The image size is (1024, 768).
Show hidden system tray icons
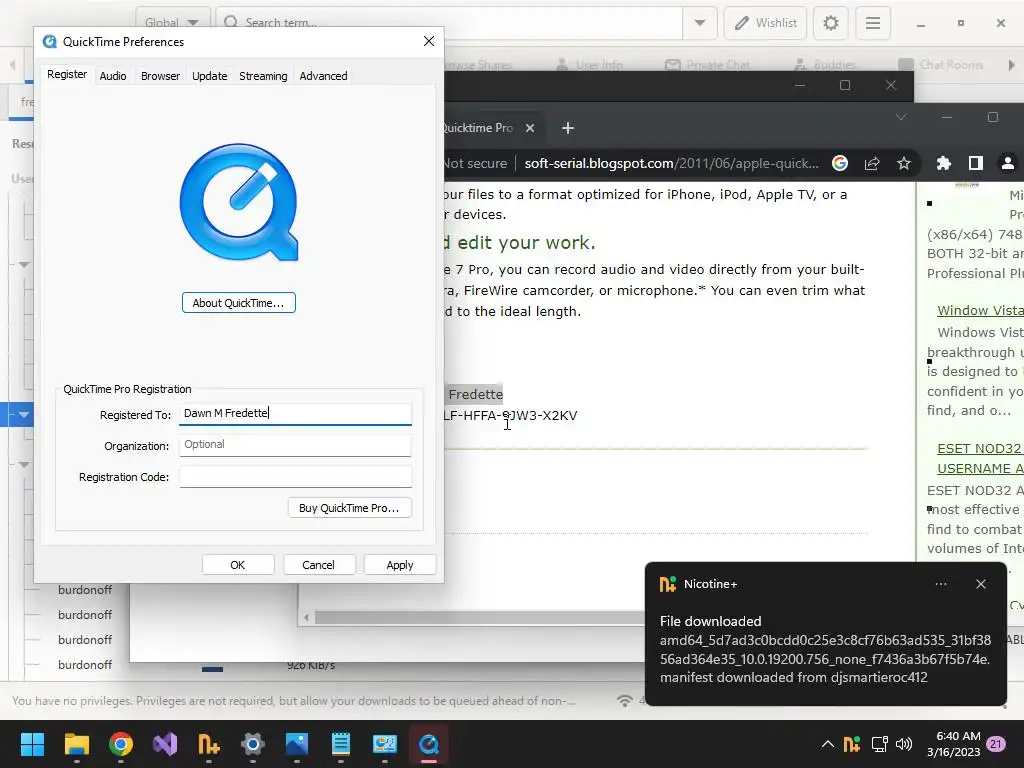827,744
